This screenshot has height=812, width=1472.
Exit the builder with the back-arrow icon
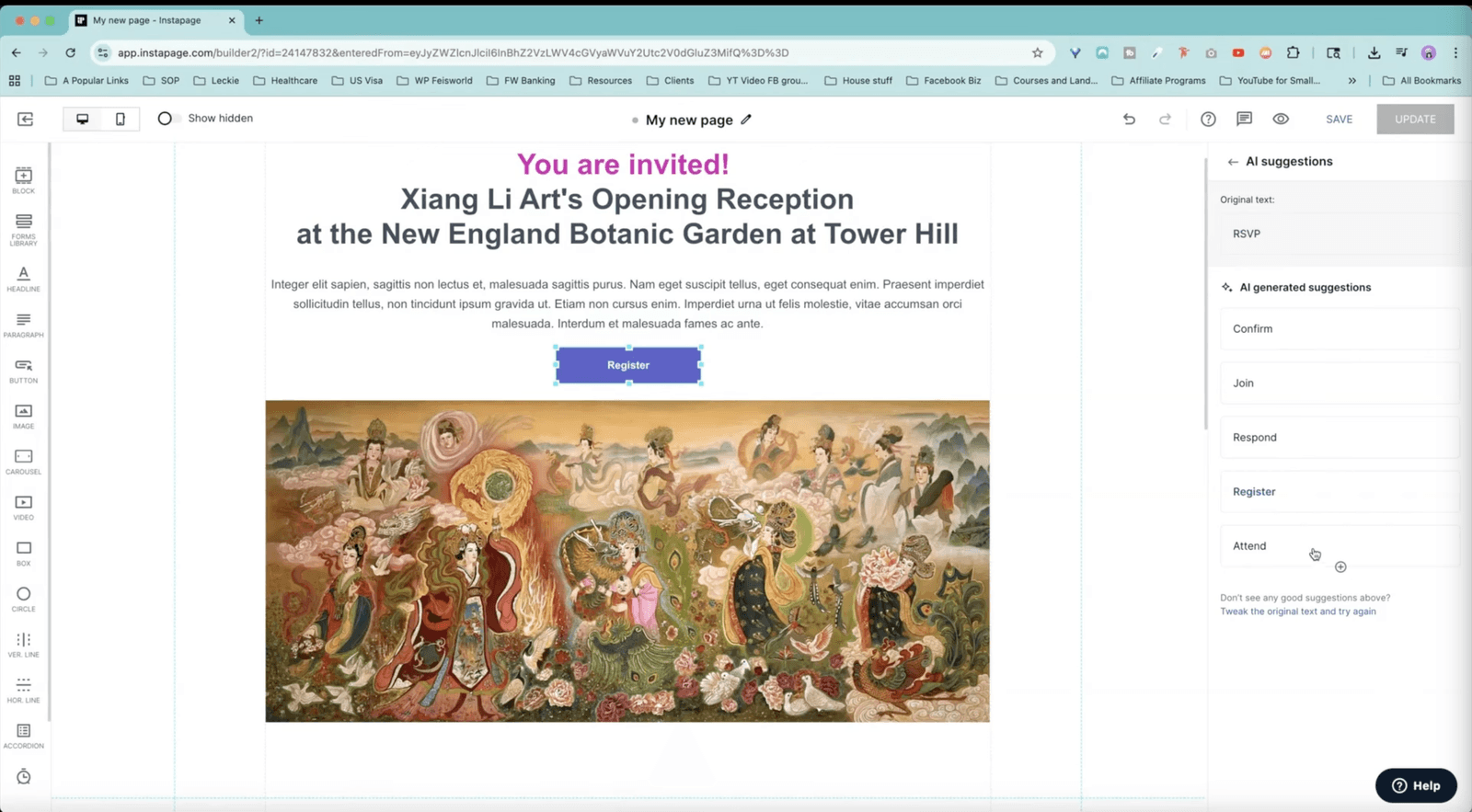[x=25, y=119]
